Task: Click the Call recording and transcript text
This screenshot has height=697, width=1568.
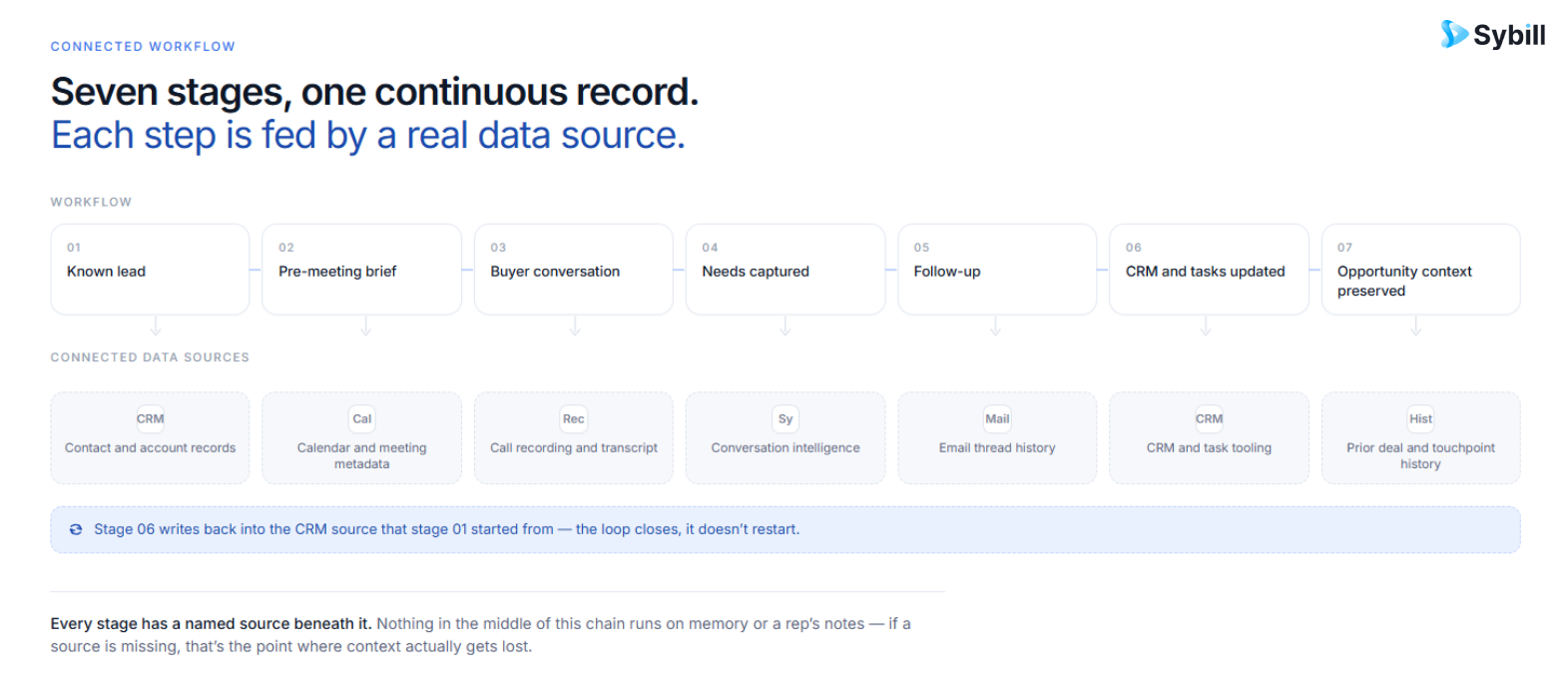Action: pyautogui.click(x=574, y=448)
